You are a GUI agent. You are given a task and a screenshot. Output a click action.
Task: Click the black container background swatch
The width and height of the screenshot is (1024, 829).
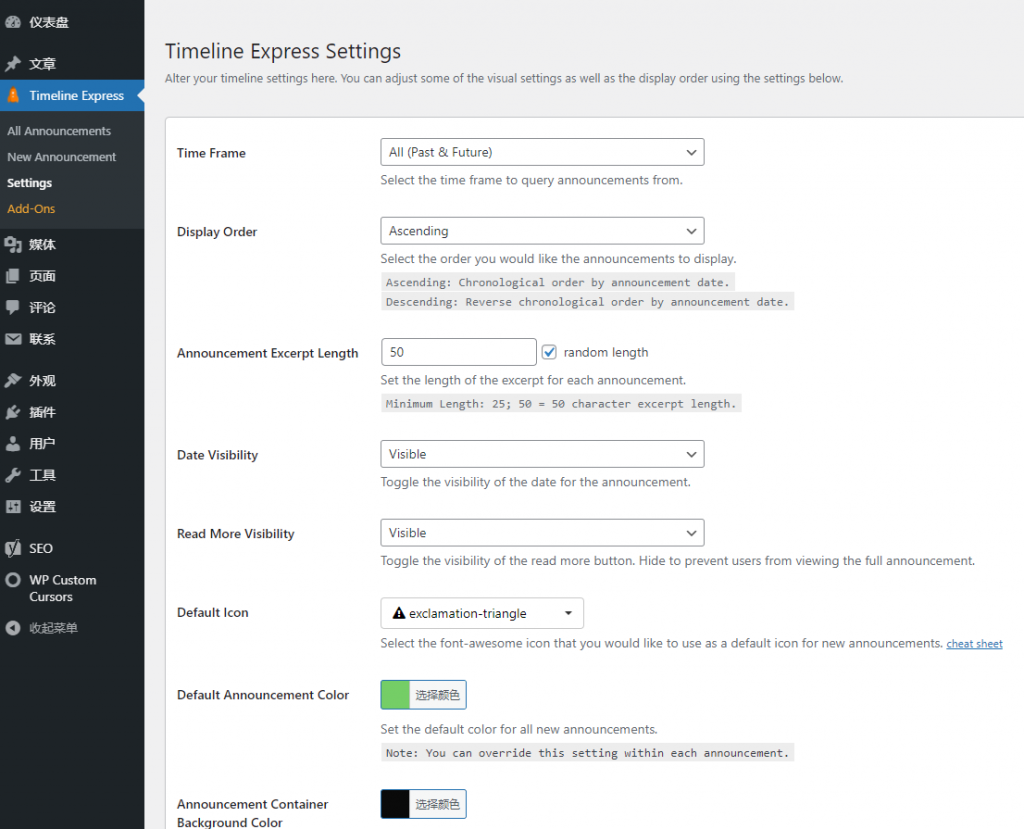click(x=395, y=804)
